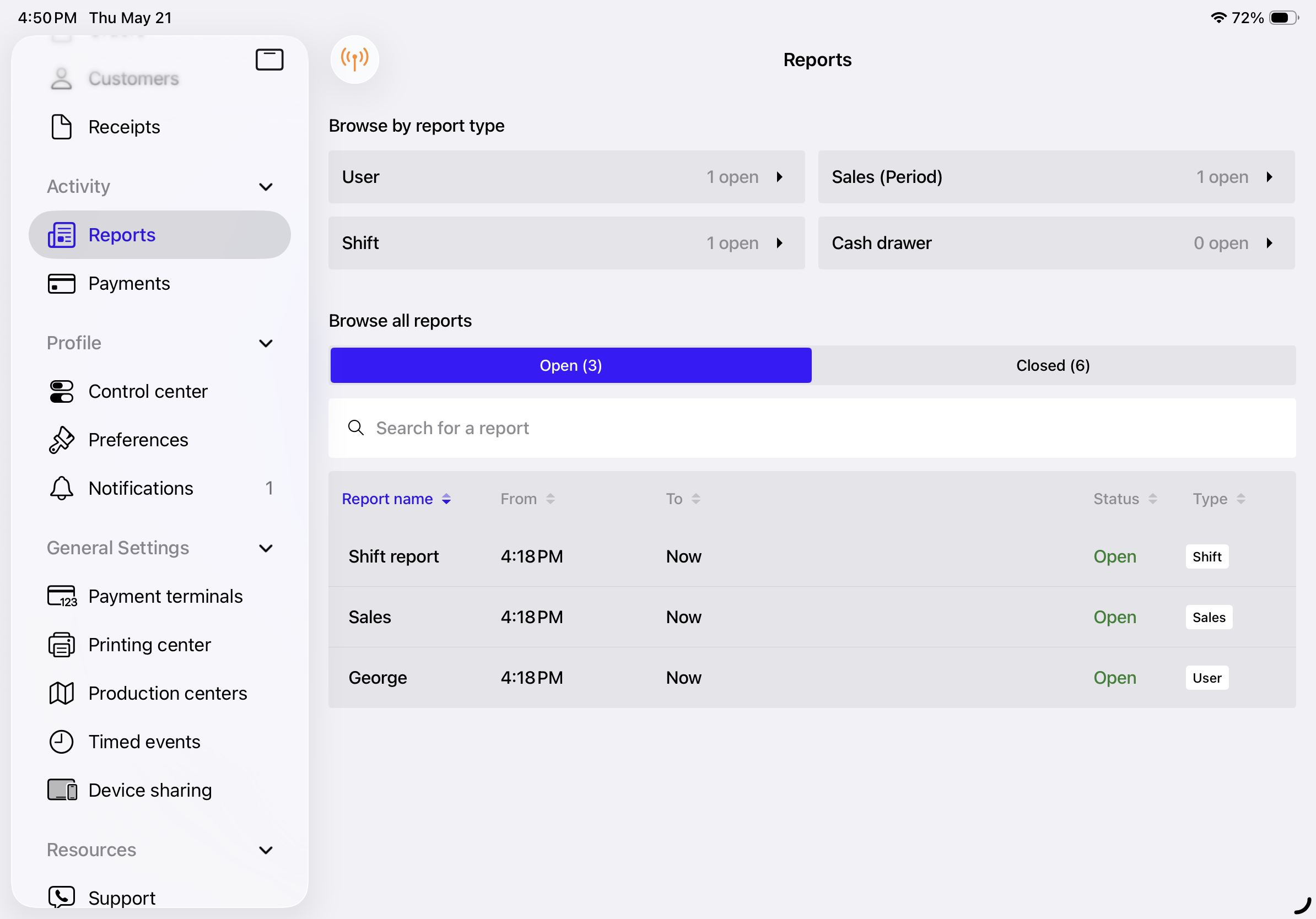This screenshot has width=1316, height=919.
Task: Click the Payments card icon
Action: 61,284
